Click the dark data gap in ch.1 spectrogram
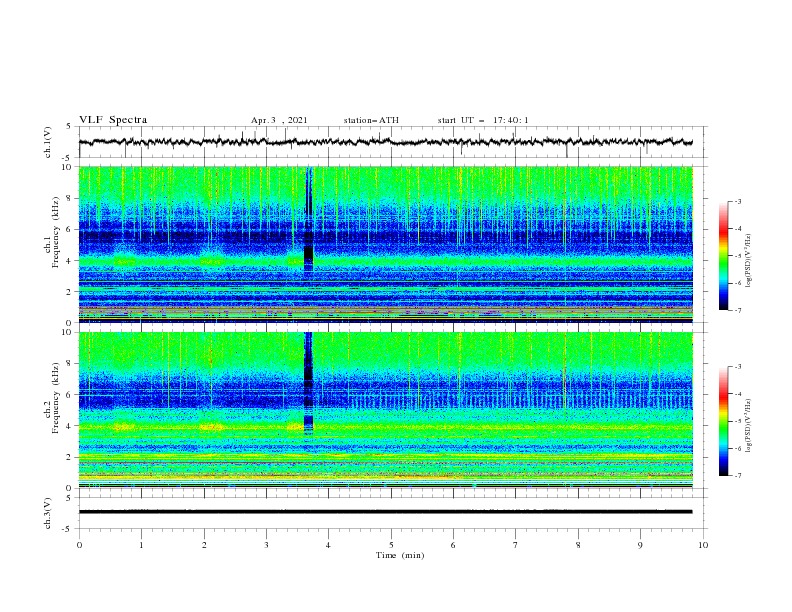This screenshot has width=792, height=612. pos(309,220)
